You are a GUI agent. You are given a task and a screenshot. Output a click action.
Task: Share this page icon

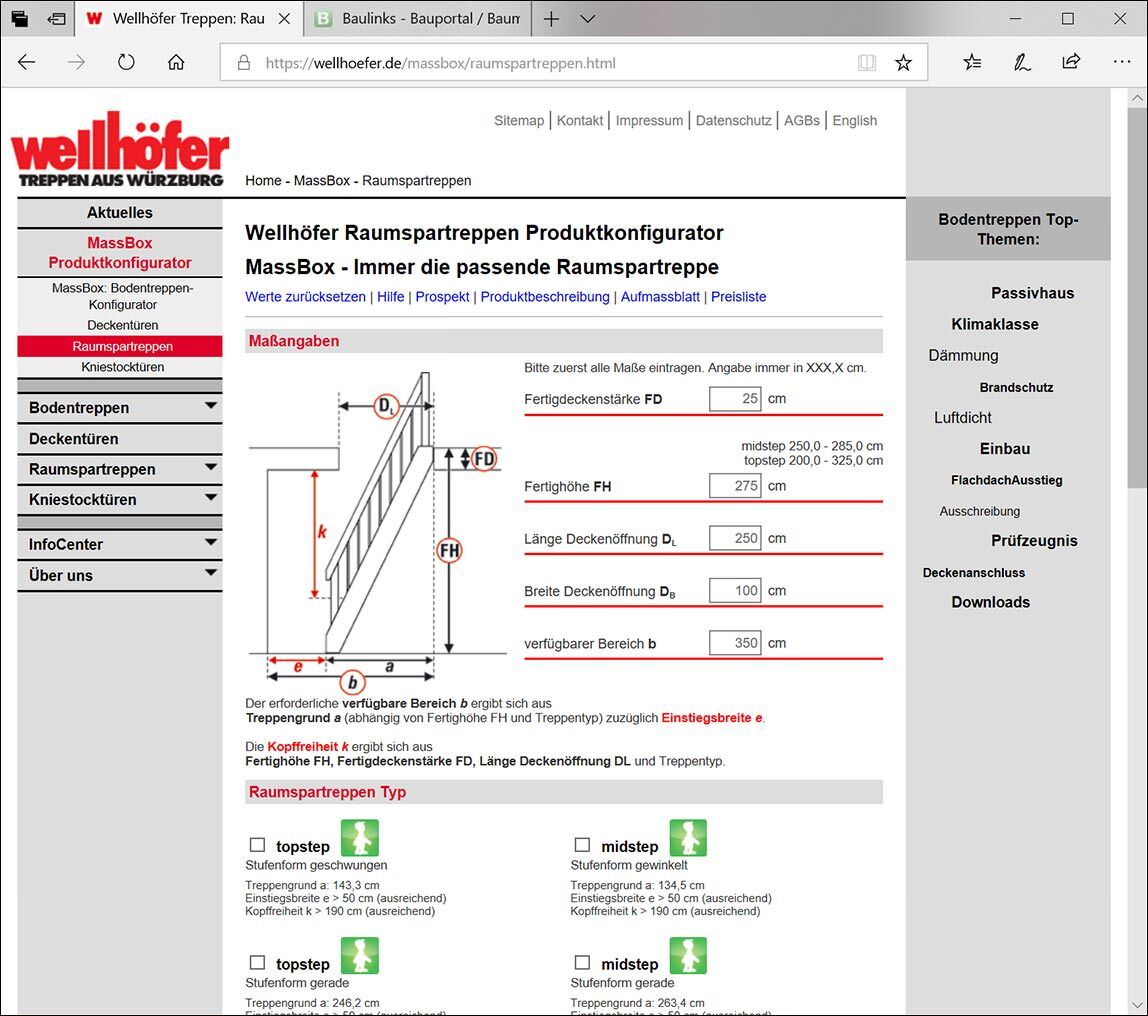pyautogui.click(x=1071, y=61)
